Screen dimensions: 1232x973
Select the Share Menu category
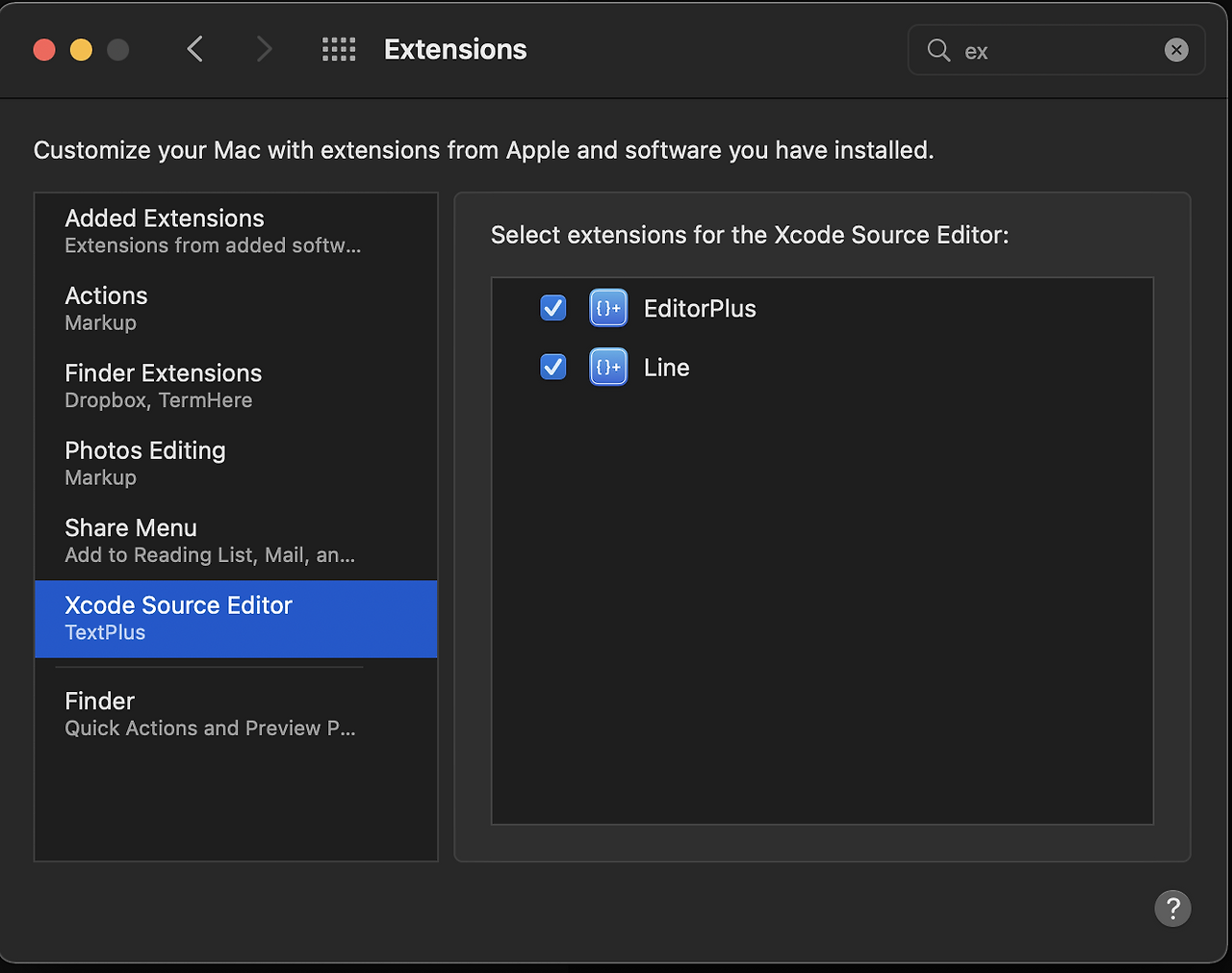coord(131,539)
